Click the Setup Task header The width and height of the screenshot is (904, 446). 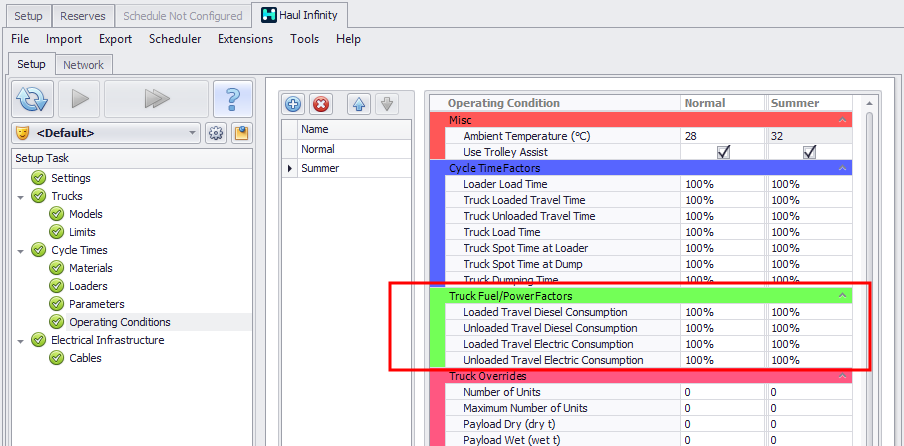[132, 158]
